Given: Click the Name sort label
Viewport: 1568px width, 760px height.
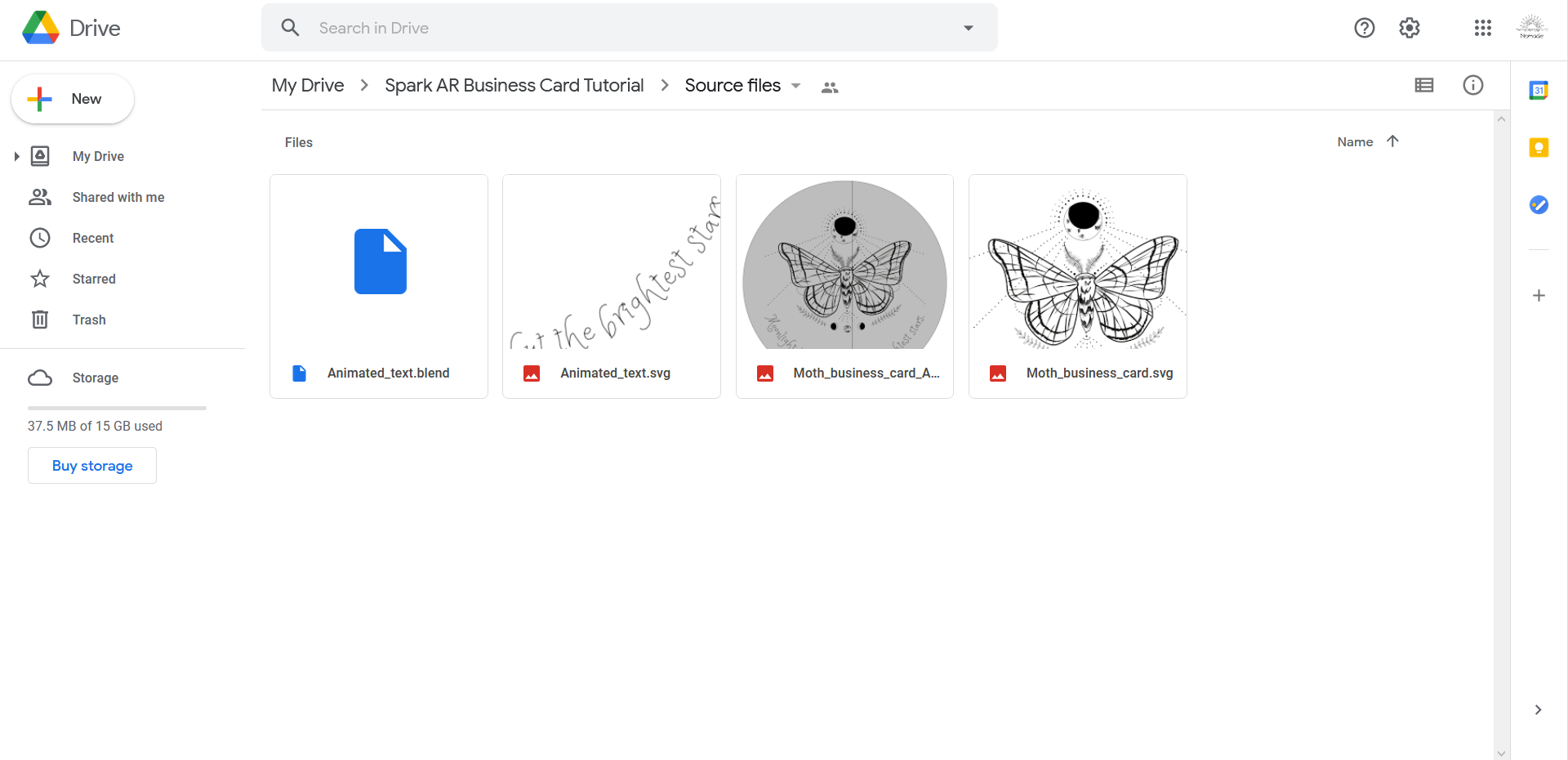Looking at the screenshot, I should click(x=1355, y=141).
